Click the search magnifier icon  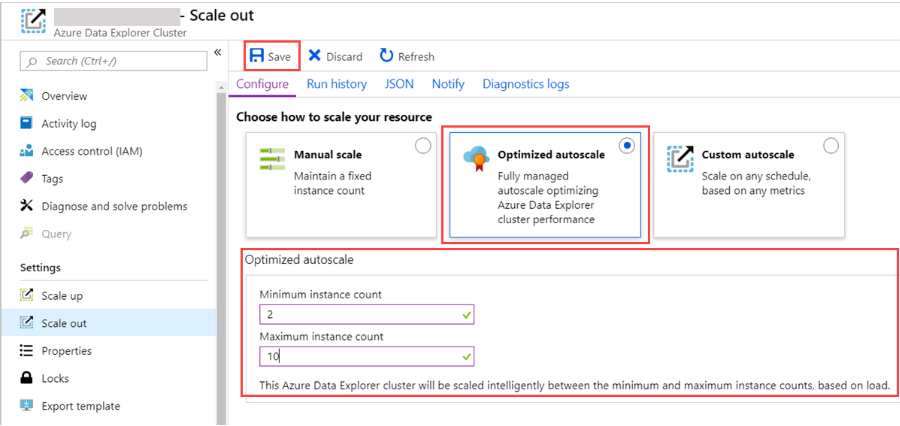[x=33, y=61]
